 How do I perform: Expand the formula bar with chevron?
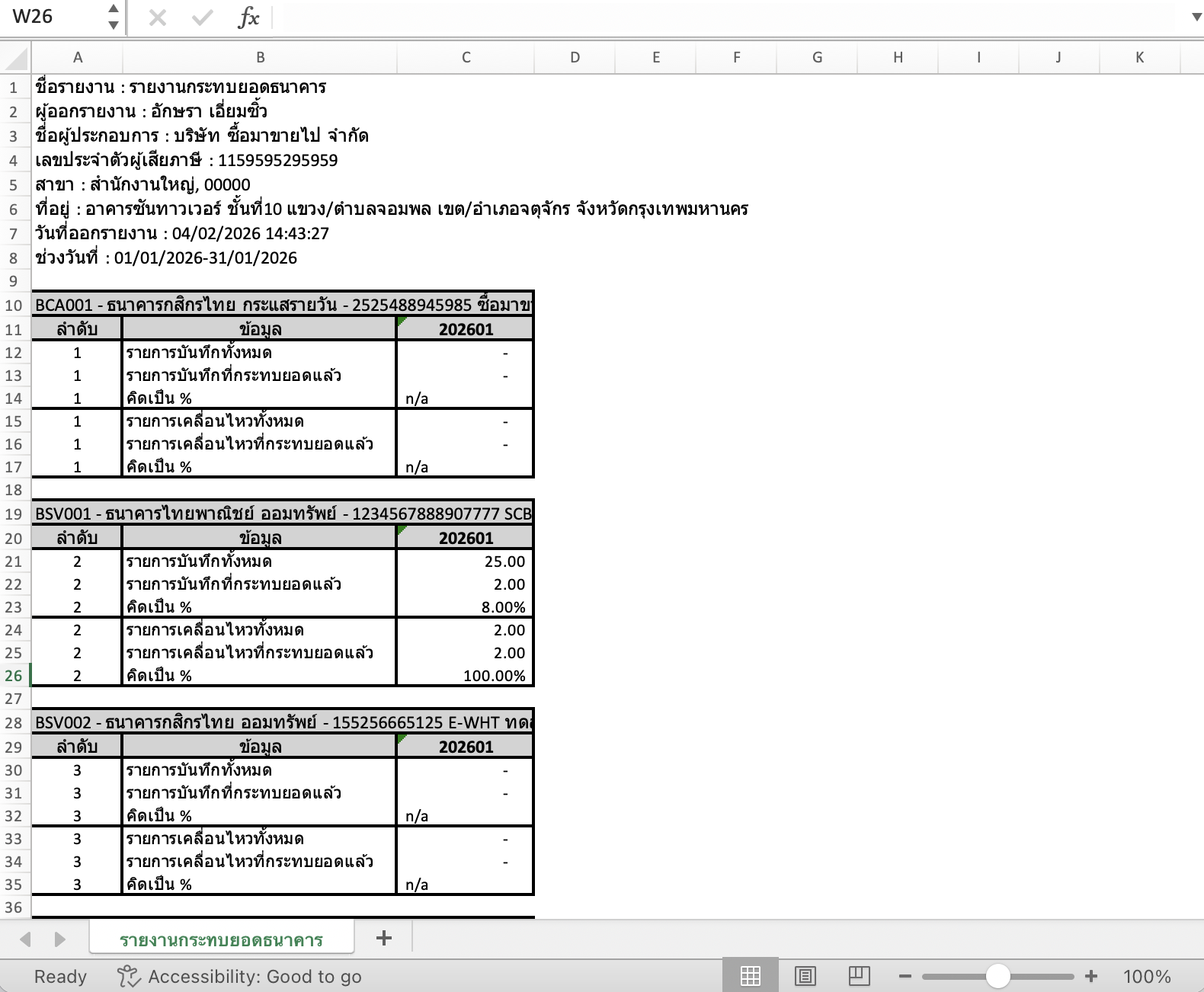[1196, 18]
